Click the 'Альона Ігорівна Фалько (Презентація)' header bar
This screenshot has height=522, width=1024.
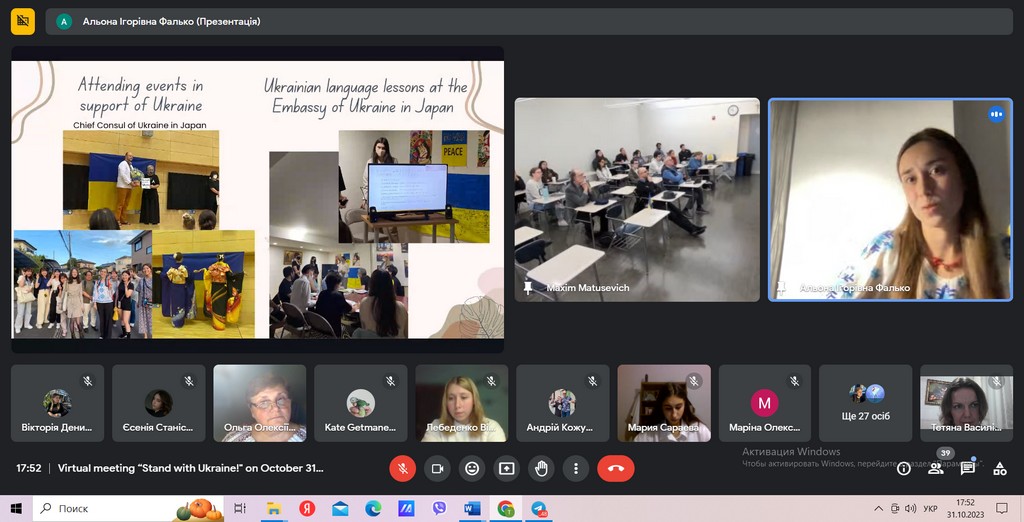(530, 21)
